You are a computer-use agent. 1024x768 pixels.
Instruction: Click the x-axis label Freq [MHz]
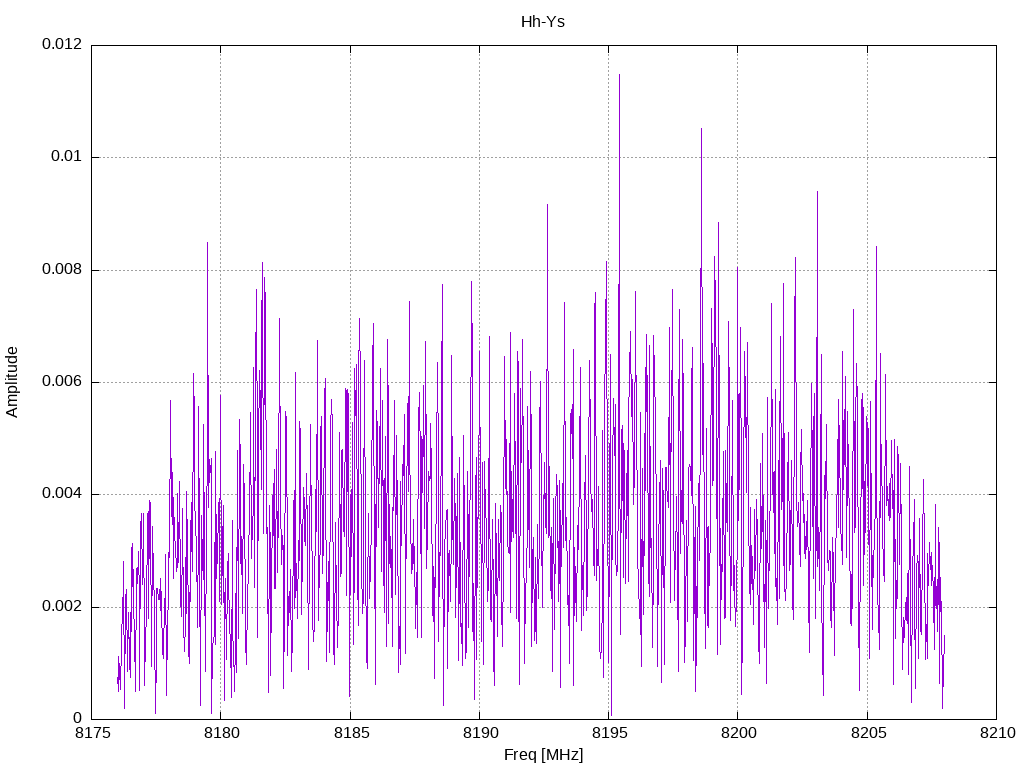click(x=543, y=754)
